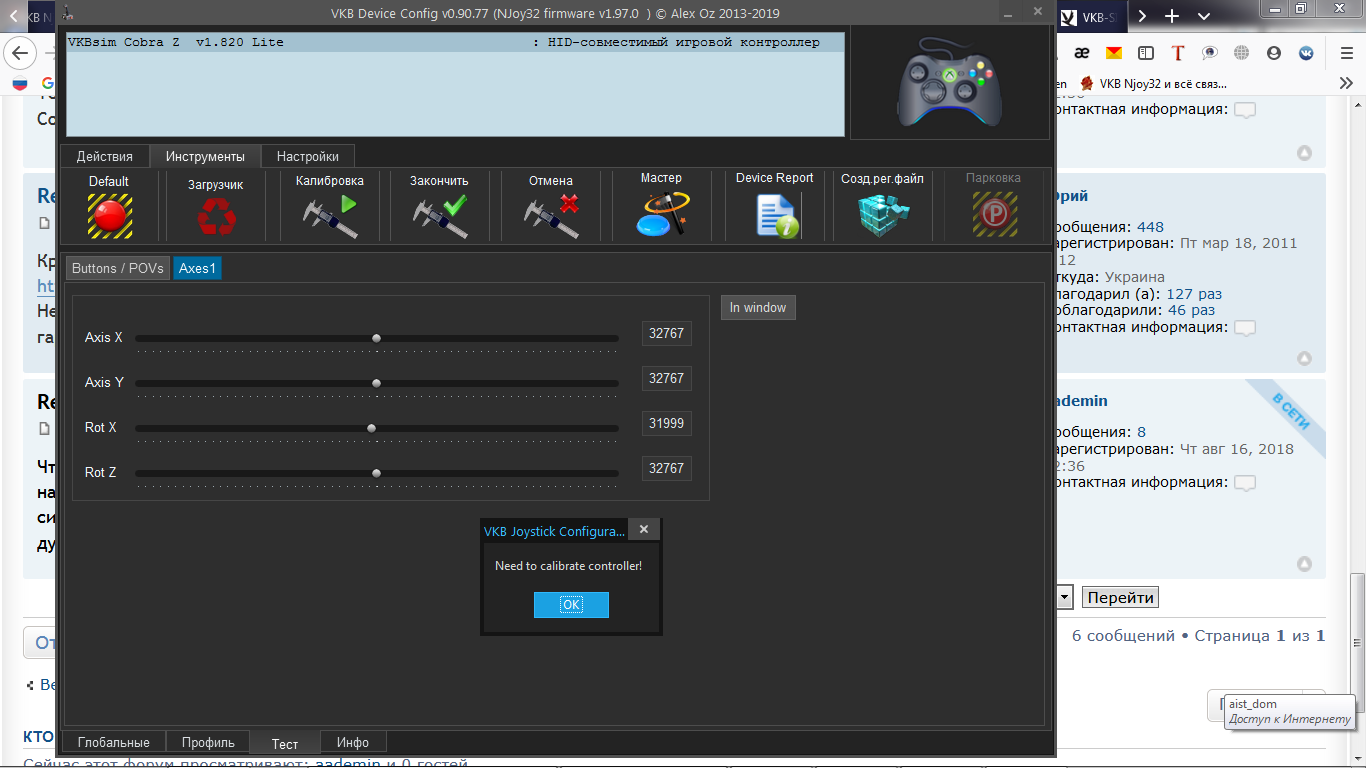1366x768 pixels.
Task: Reset device with the Default red button icon
Action: coord(109,214)
